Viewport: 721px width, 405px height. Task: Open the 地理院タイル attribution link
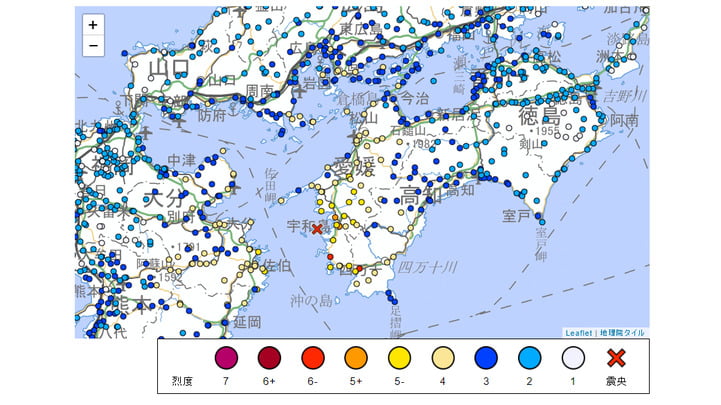[x=622, y=332]
